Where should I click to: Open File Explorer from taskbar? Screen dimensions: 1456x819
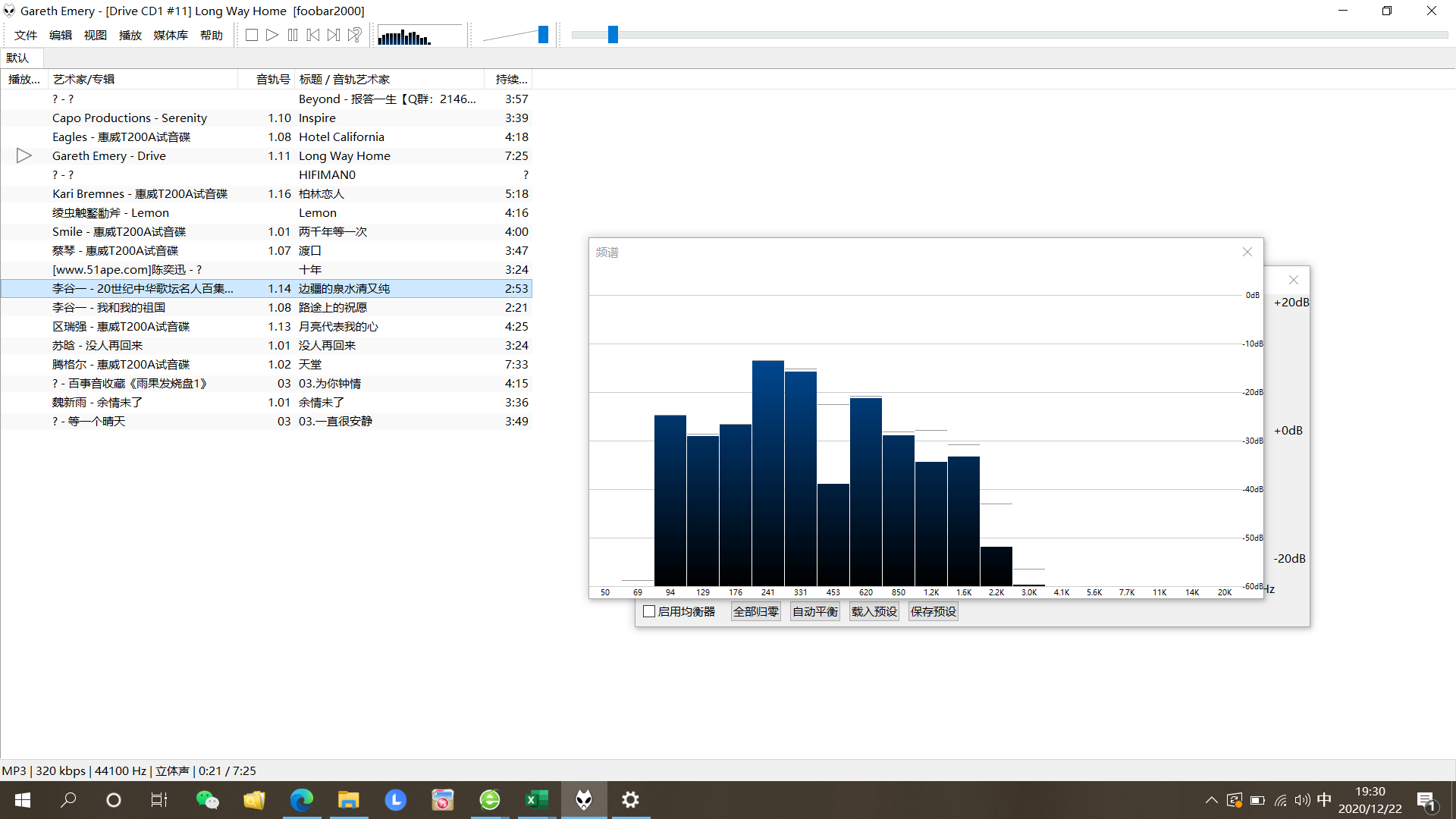[348, 800]
